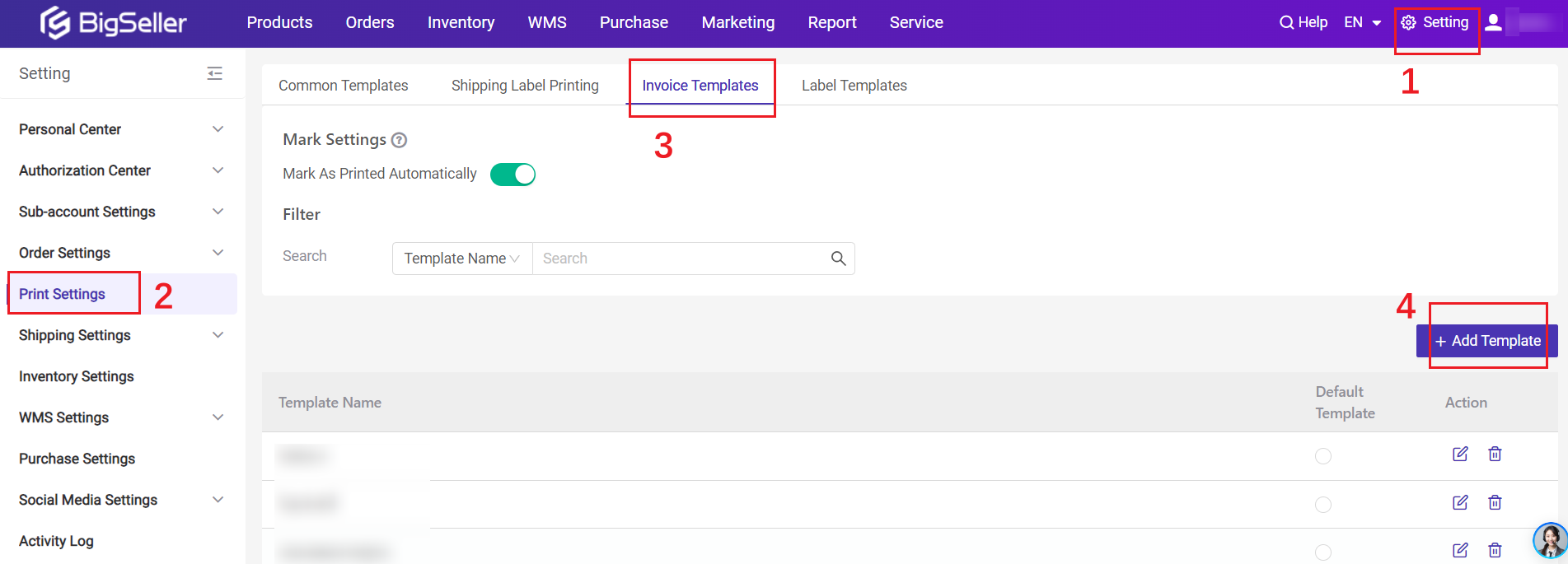Open Print Settings in sidebar
The height and width of the screenshot is (564, 1568).
122,294
